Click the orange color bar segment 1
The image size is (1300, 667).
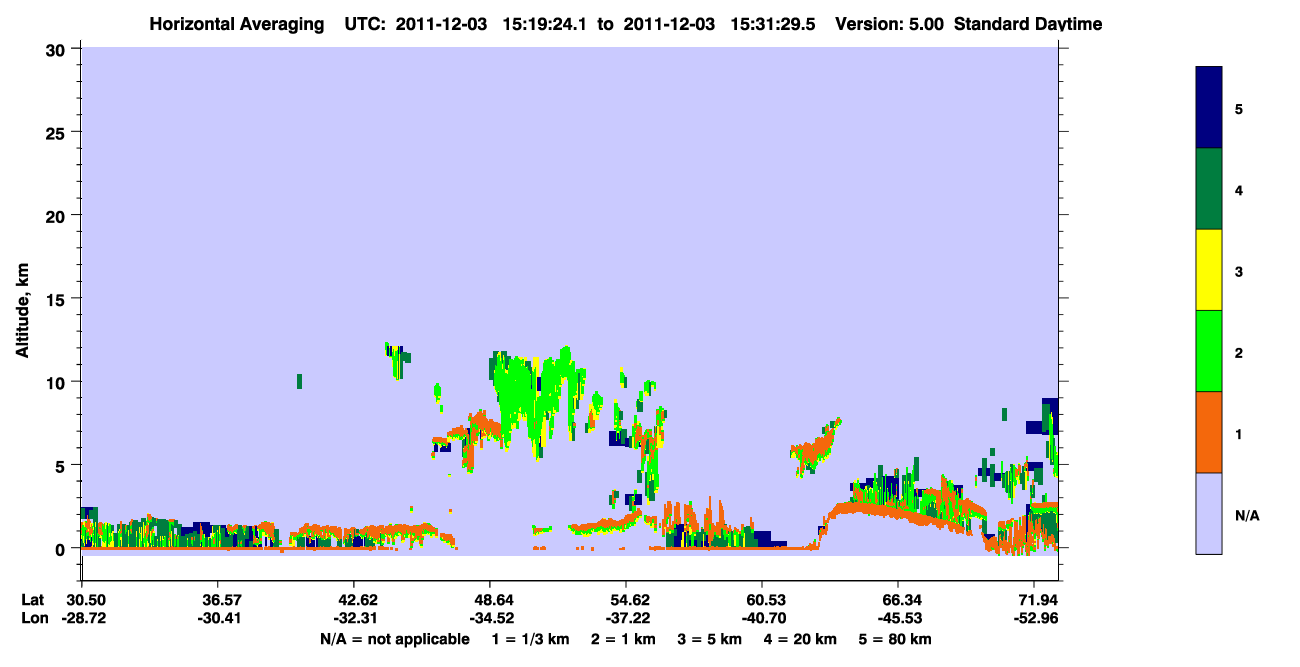tap(1209, 432)
